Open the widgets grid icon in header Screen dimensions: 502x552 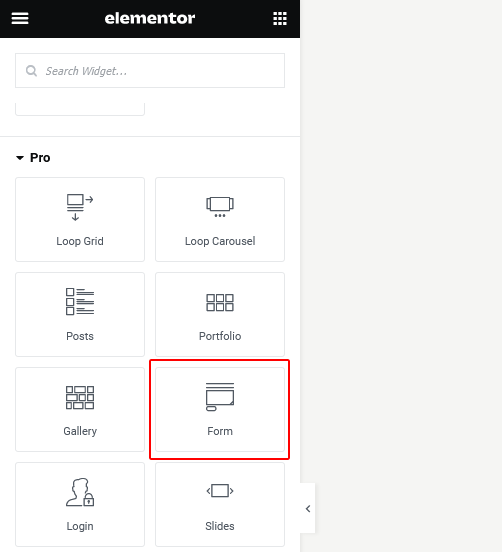280,19
